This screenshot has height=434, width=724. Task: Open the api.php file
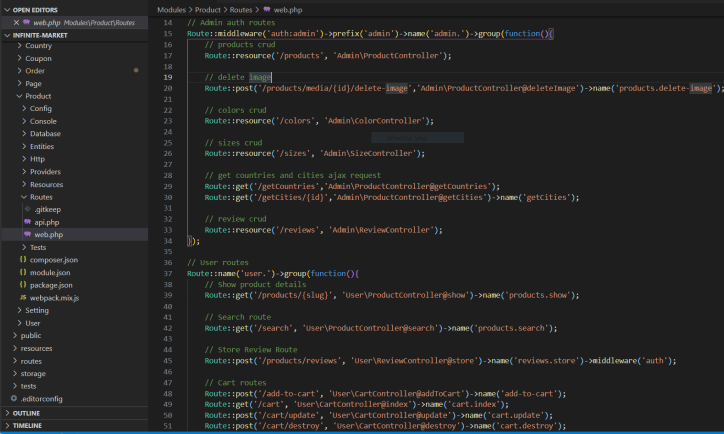pos(47,222)
